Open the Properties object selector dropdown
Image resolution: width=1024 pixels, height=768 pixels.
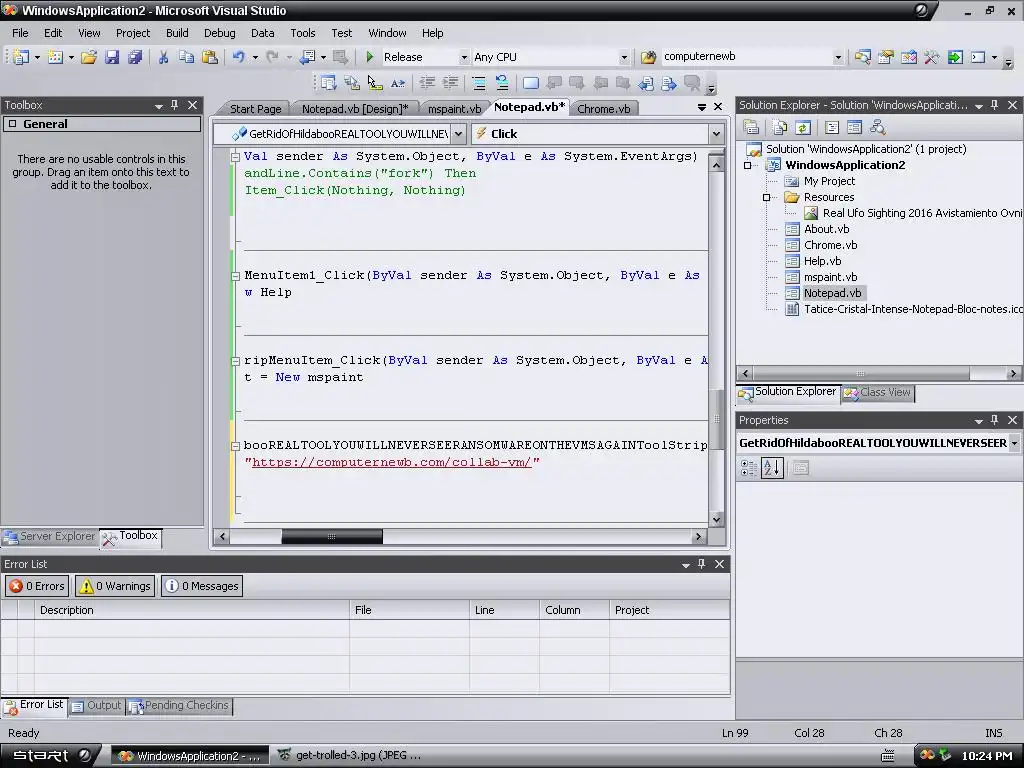pyautogui.click(x=1014, y=443)
